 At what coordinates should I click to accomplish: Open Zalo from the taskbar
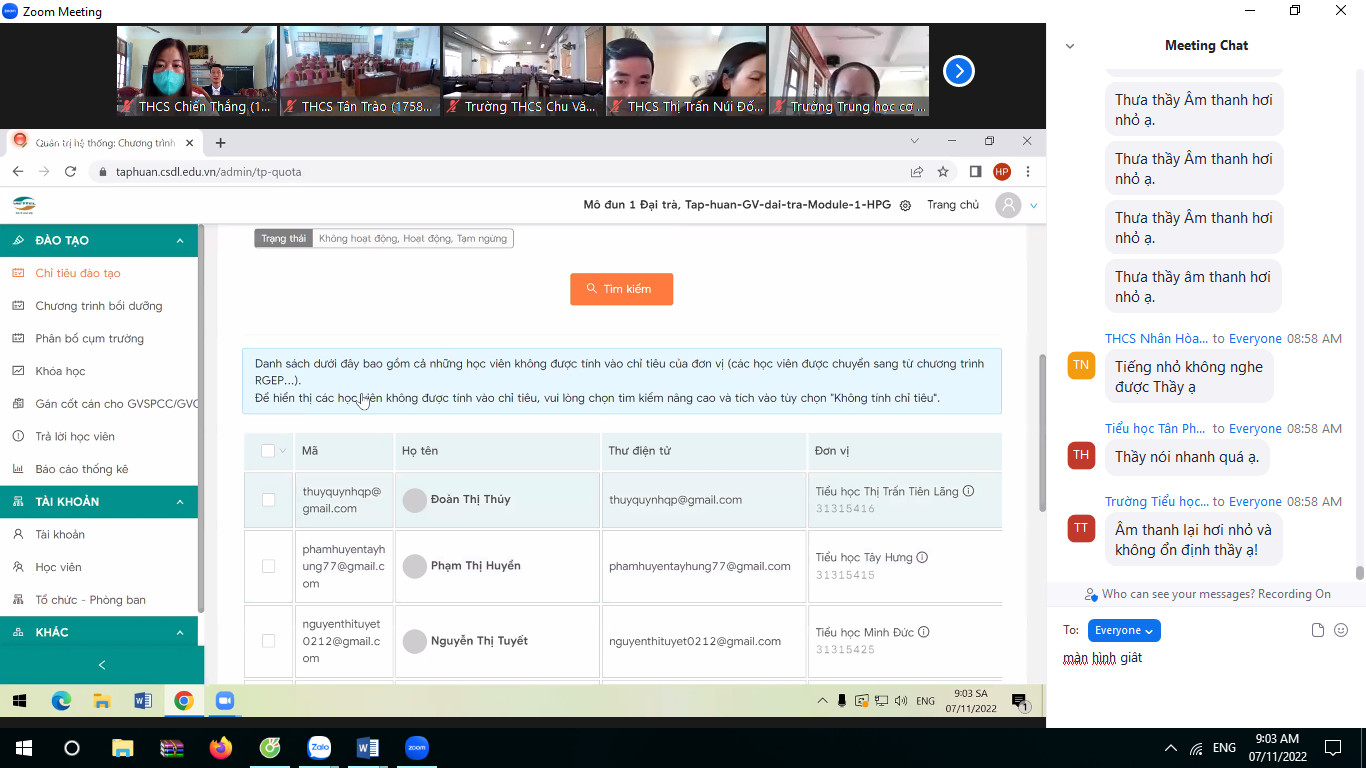click(x=319, y=747)
